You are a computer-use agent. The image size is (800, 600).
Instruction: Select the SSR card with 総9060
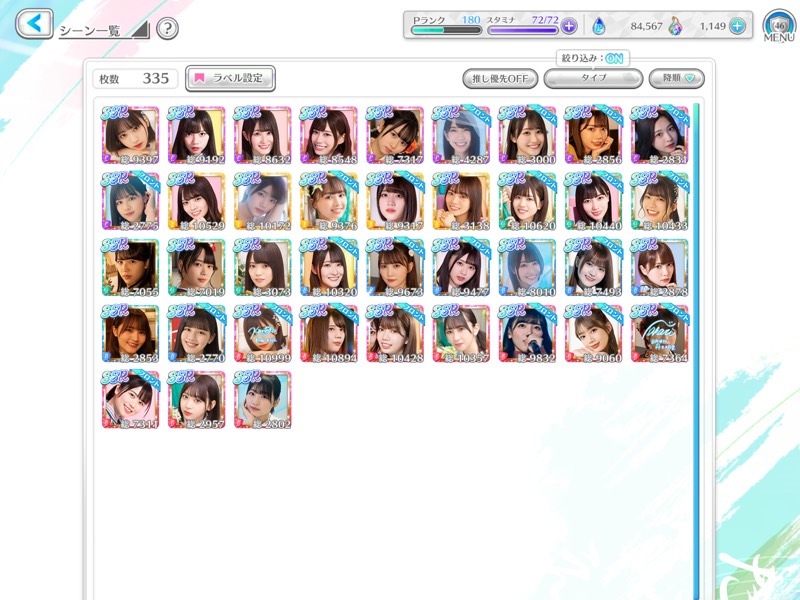[x=593, y=334]
